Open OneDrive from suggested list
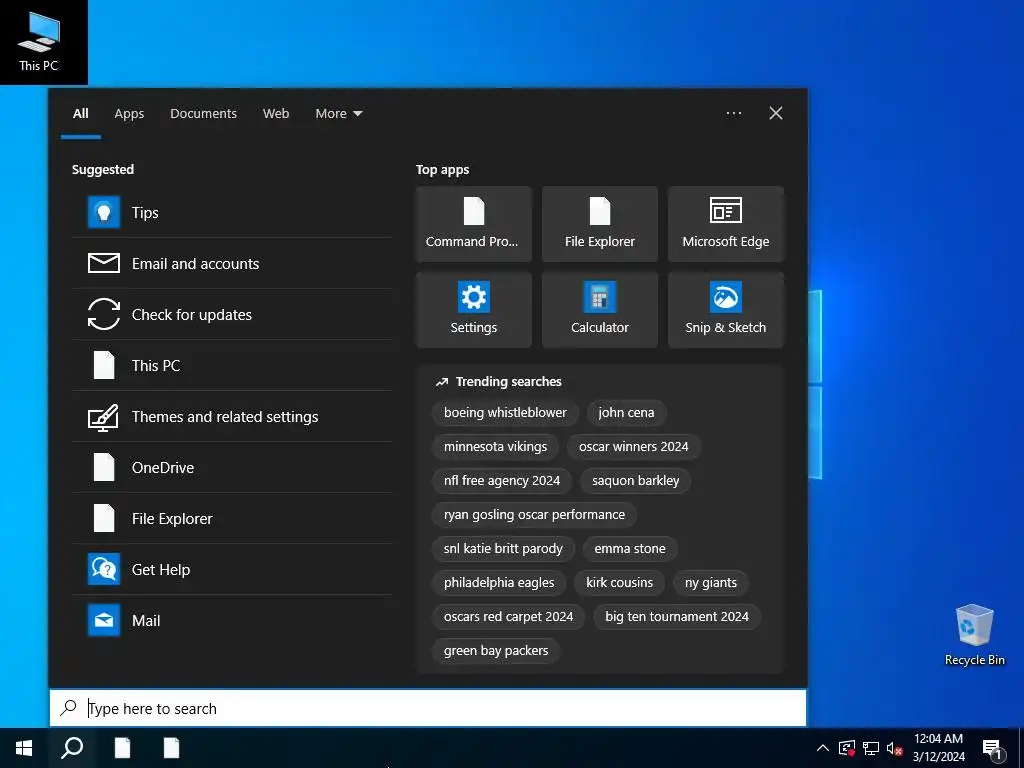This screenshot has height=768, width=1024. pos(232,467)
